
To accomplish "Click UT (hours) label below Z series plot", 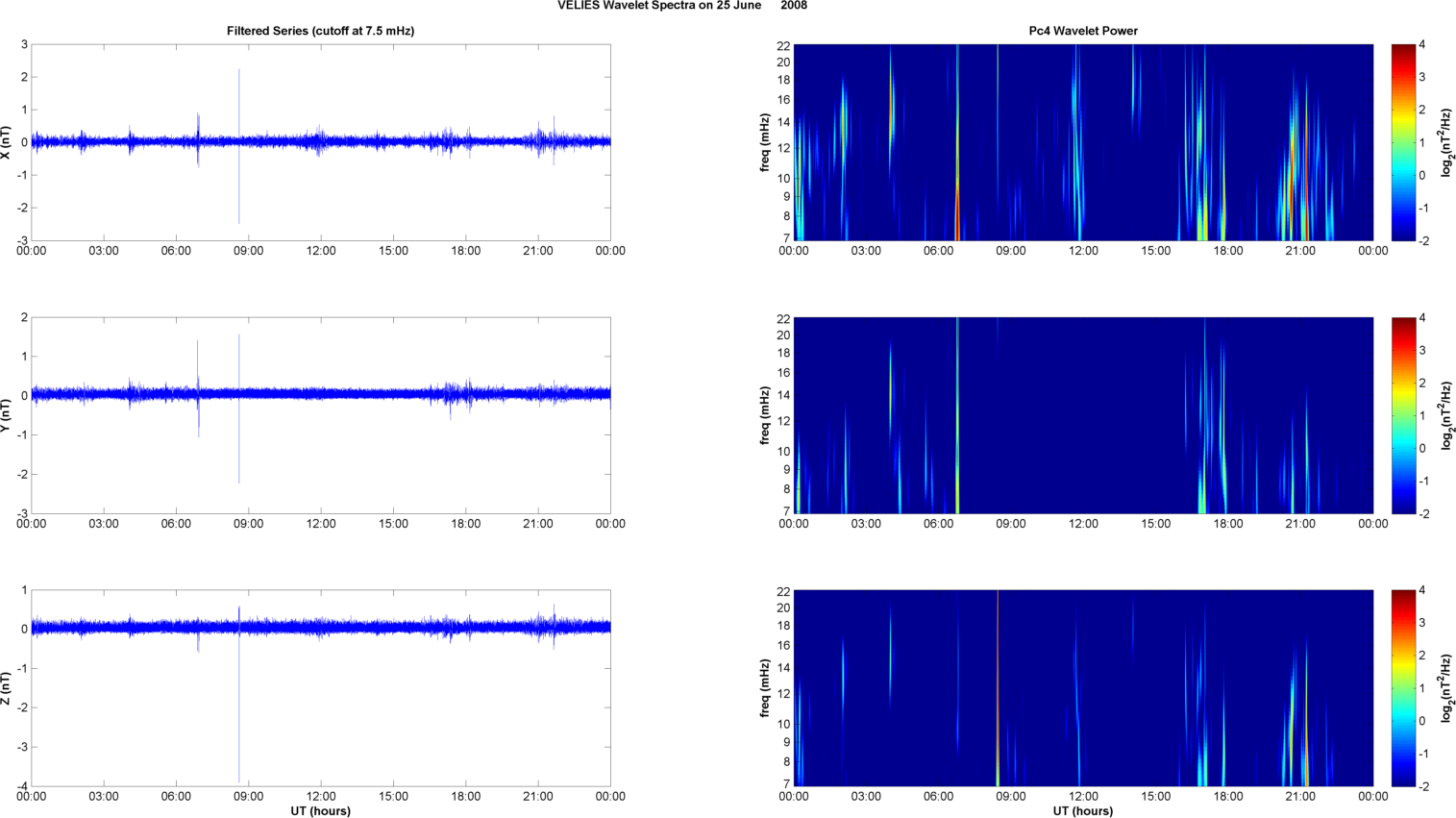I will click(x=321, y=811).
